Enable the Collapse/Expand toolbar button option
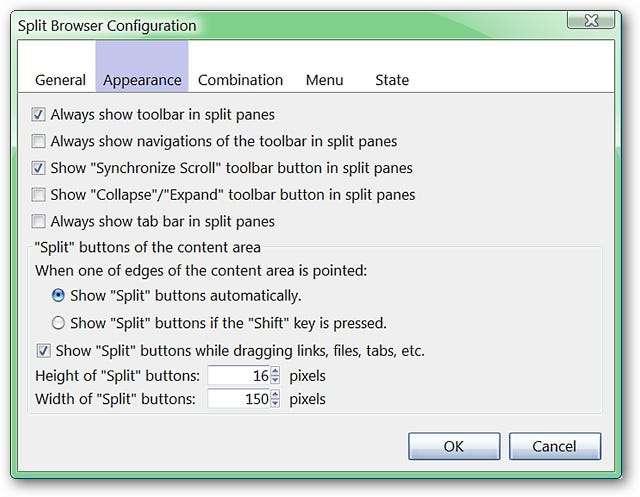 pyautogui.click(x=39, y=195)
